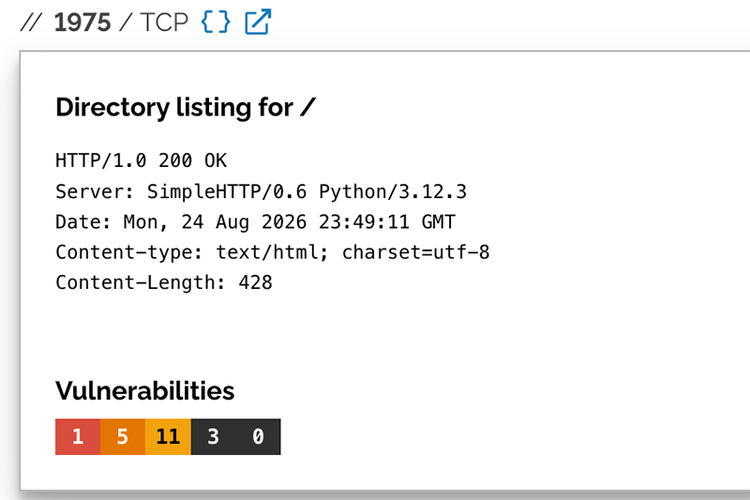Select the zero-count vulnerabilities segment

(x=258, y=437)
